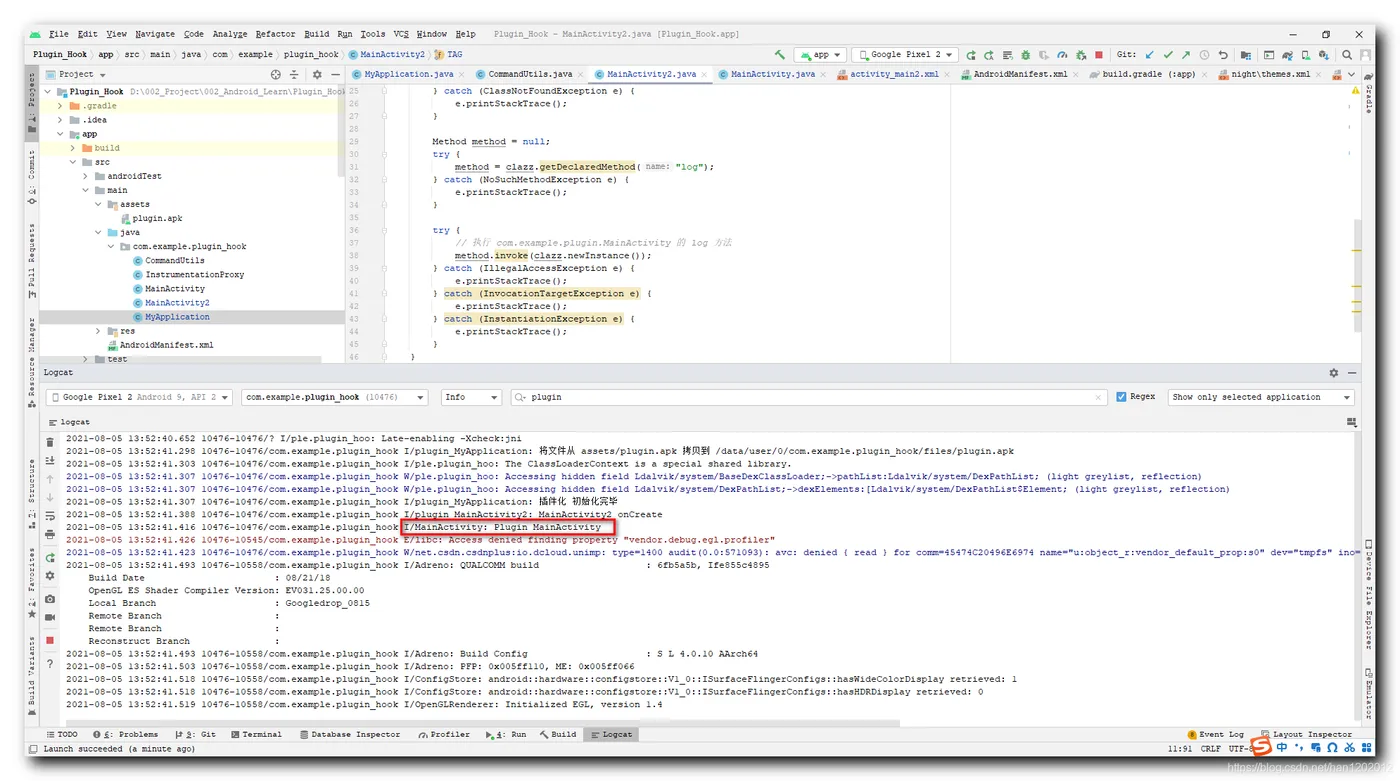The image size is (1400, 781).
Task: Click locate-file target icon in Project panel
Action: click(276, 74)
